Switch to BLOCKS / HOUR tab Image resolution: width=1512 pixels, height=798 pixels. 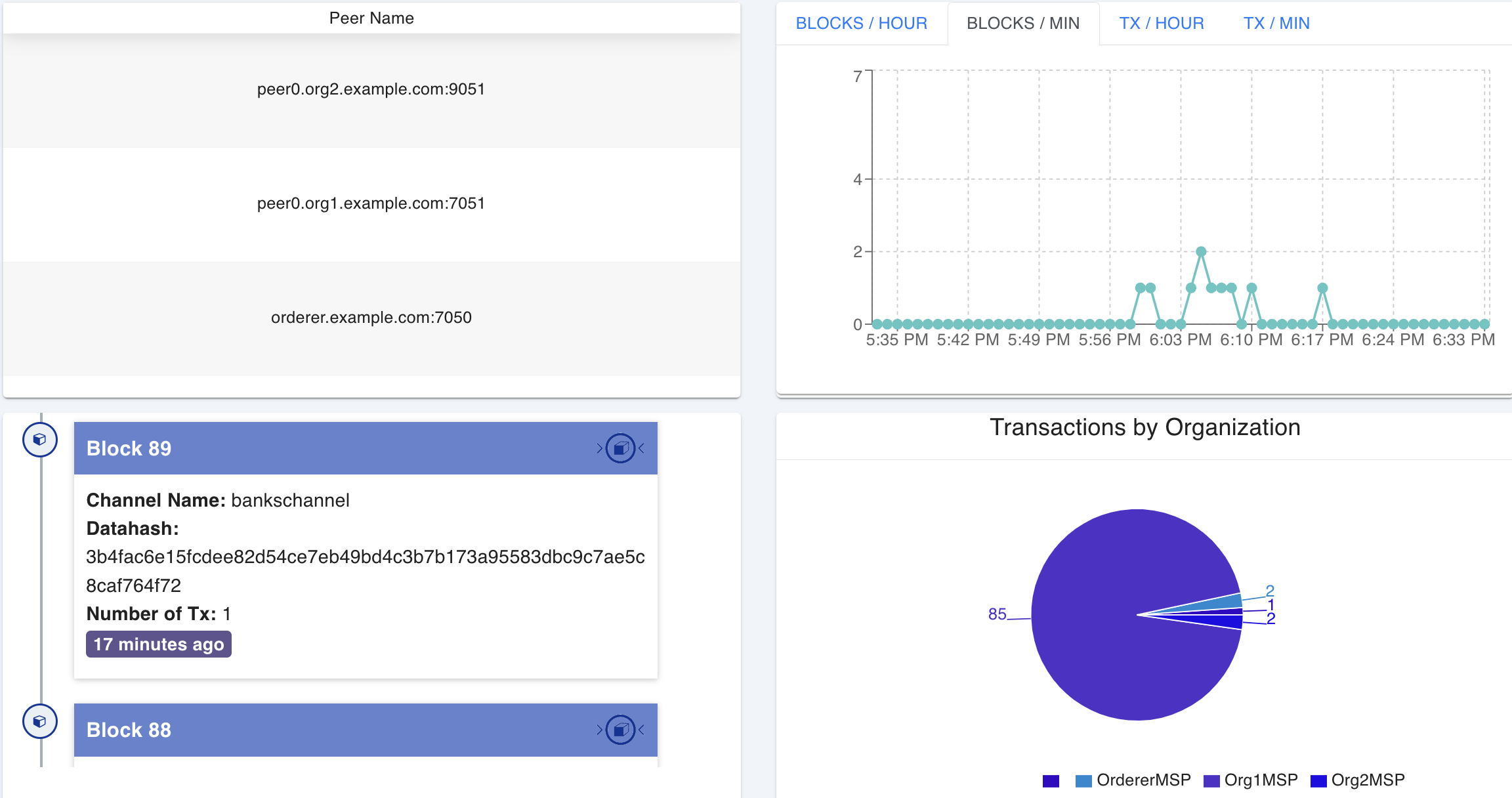coord(861,24)
